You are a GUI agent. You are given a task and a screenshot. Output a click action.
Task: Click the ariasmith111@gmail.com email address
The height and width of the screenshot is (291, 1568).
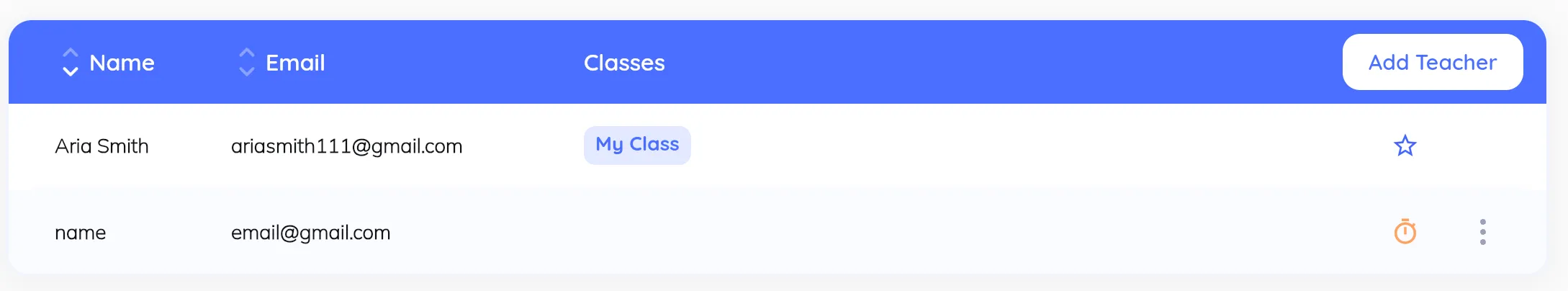346,146
